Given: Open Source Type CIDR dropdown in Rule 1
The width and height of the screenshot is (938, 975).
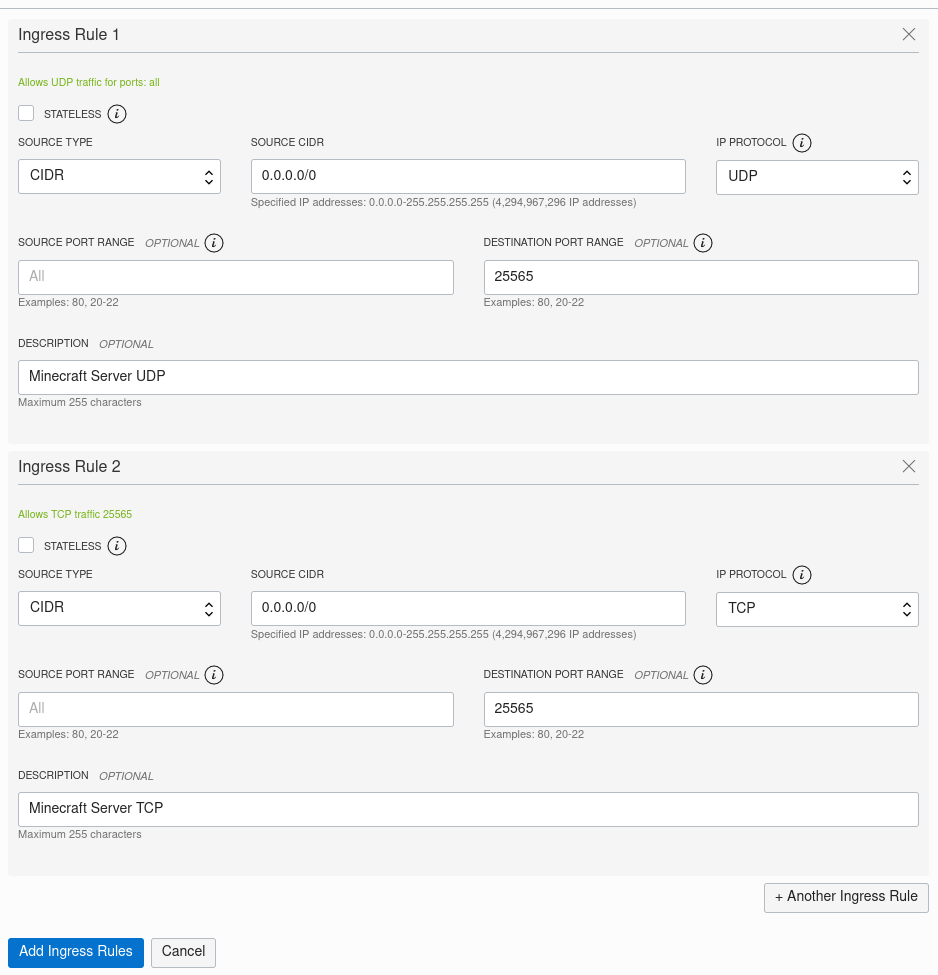Looking at the screenshot, I should click(119, 176).
